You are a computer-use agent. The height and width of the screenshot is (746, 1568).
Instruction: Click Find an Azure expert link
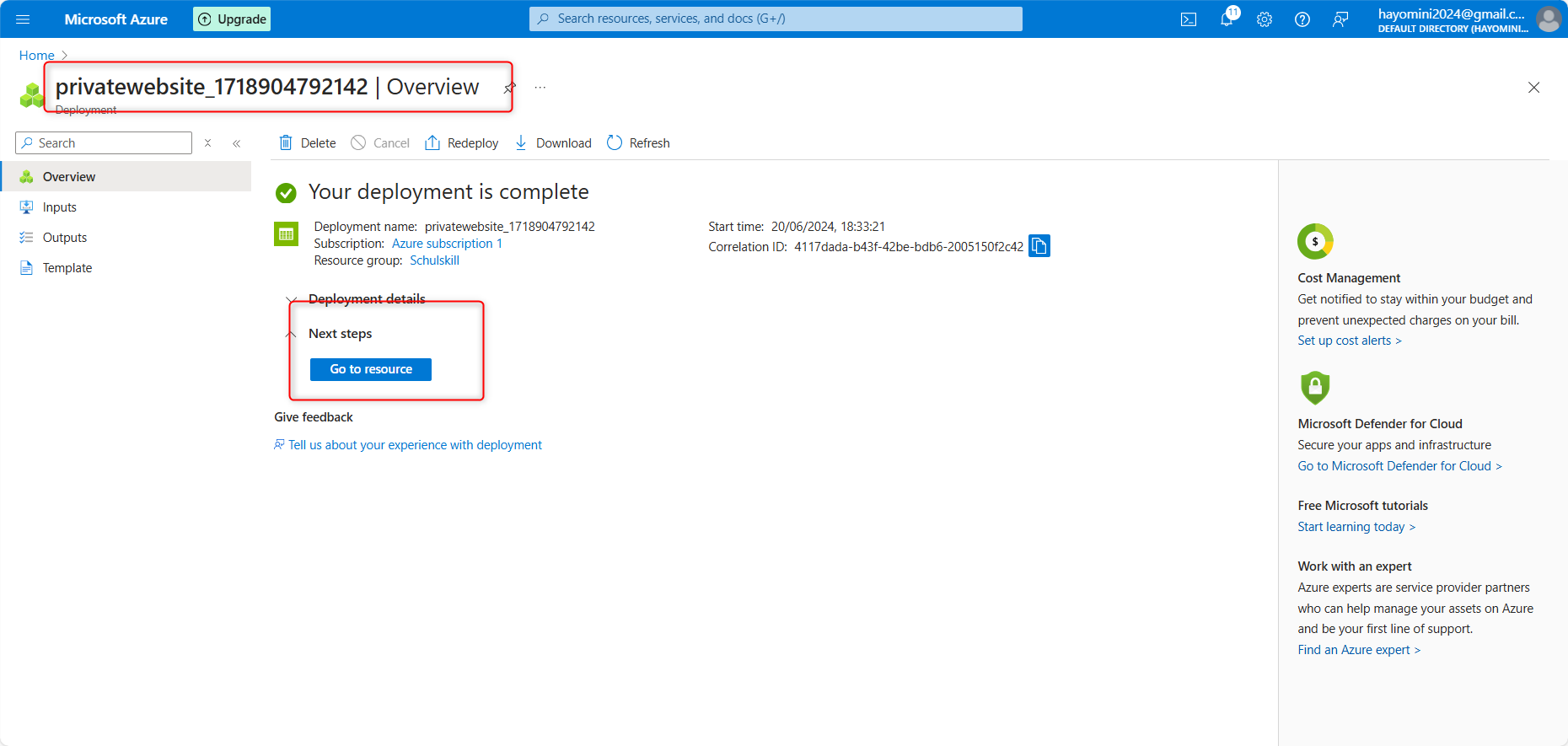click(x=1359, y=650)
